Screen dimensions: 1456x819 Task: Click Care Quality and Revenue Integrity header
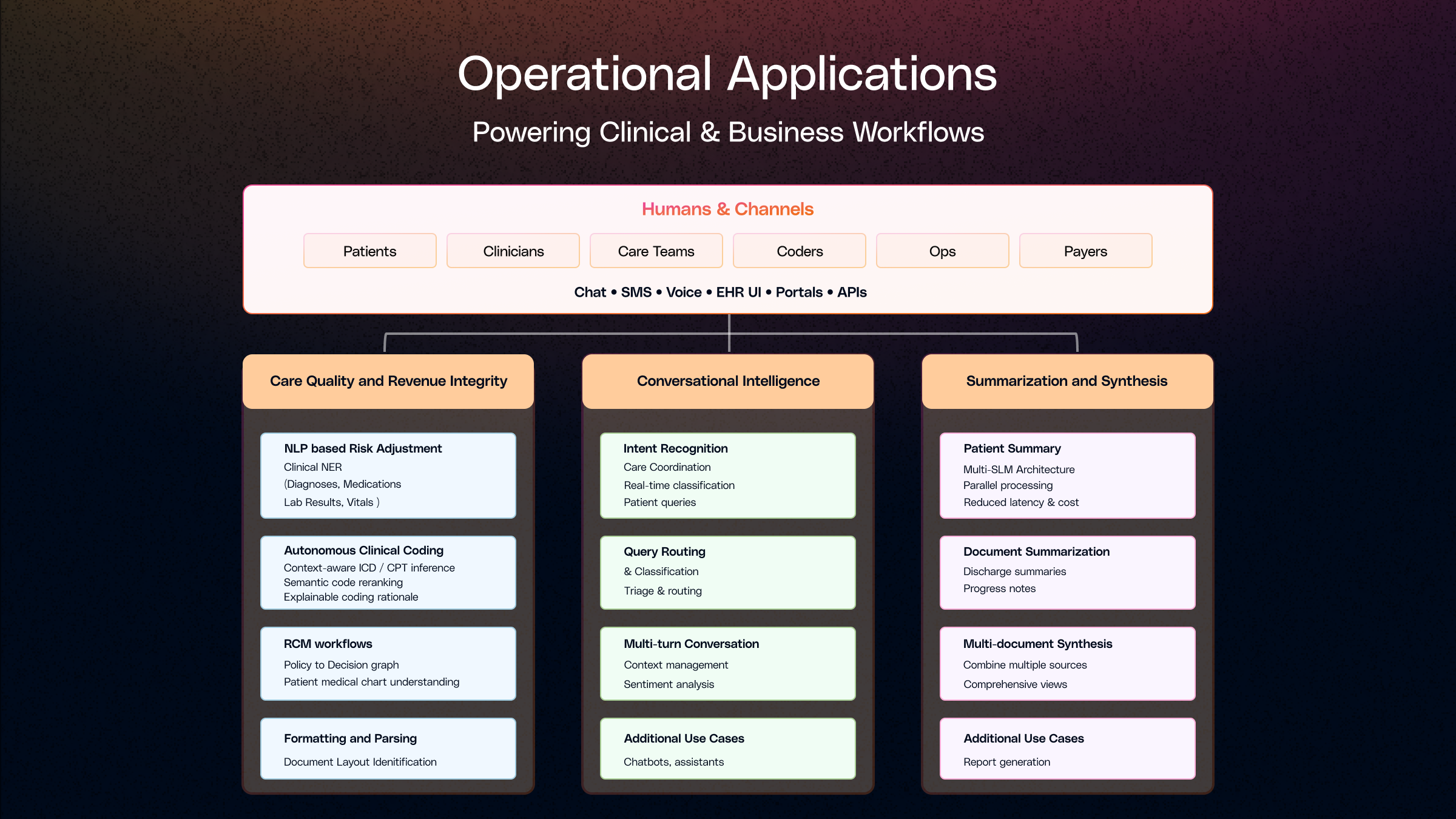388,381
